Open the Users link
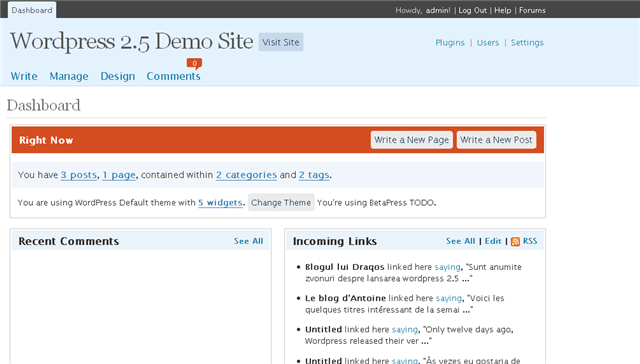This screenshot has width=640, height=364. (488, 42)
